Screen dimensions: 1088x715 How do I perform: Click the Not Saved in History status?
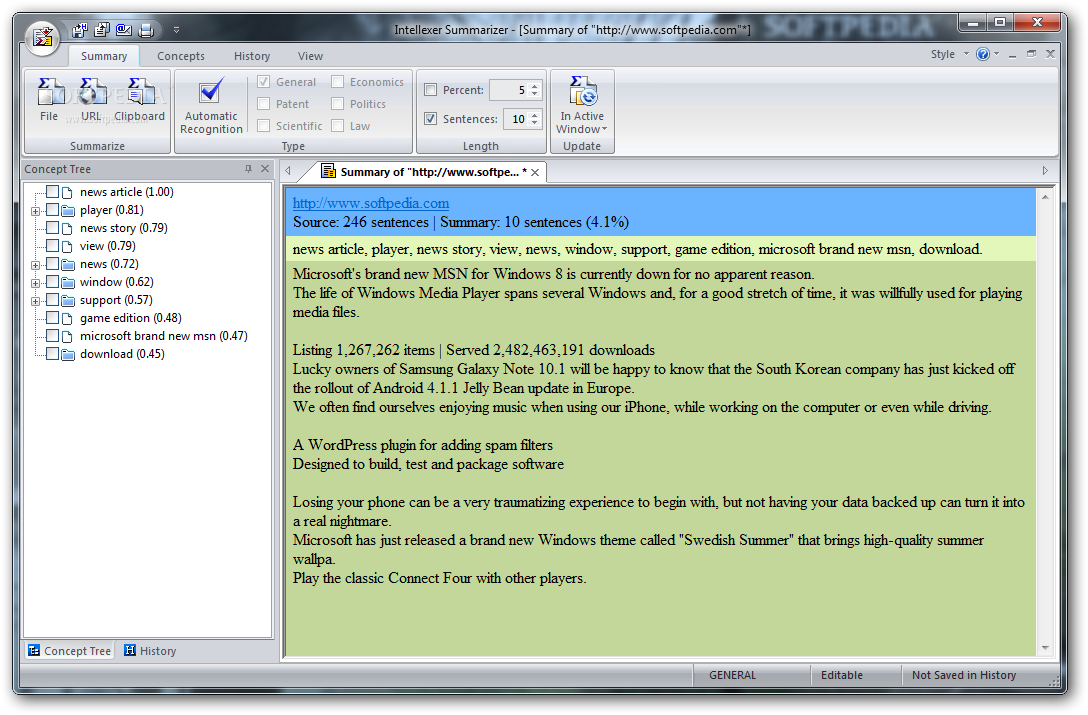coord(964,675)
